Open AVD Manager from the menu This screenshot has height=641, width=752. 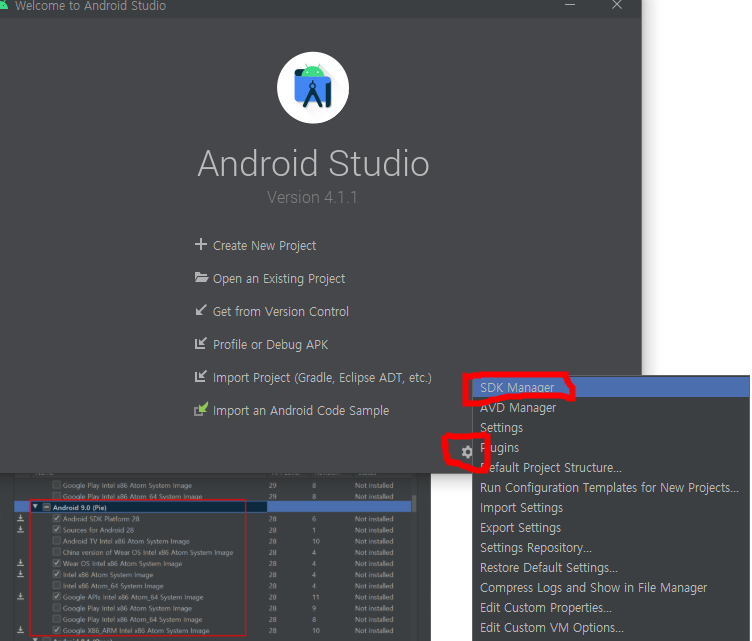click(x=611, y=408)
